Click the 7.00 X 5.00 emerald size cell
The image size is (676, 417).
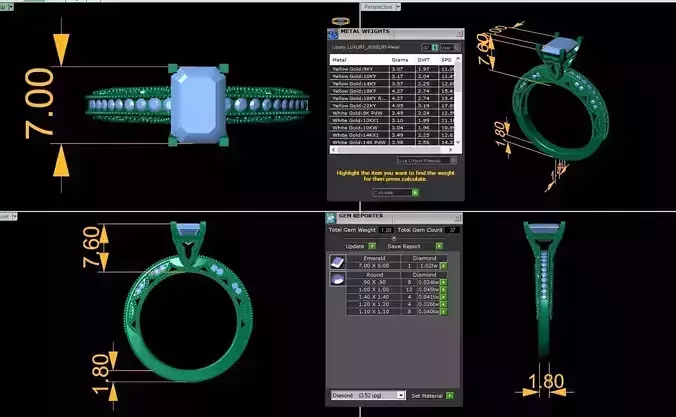point(373,266)
